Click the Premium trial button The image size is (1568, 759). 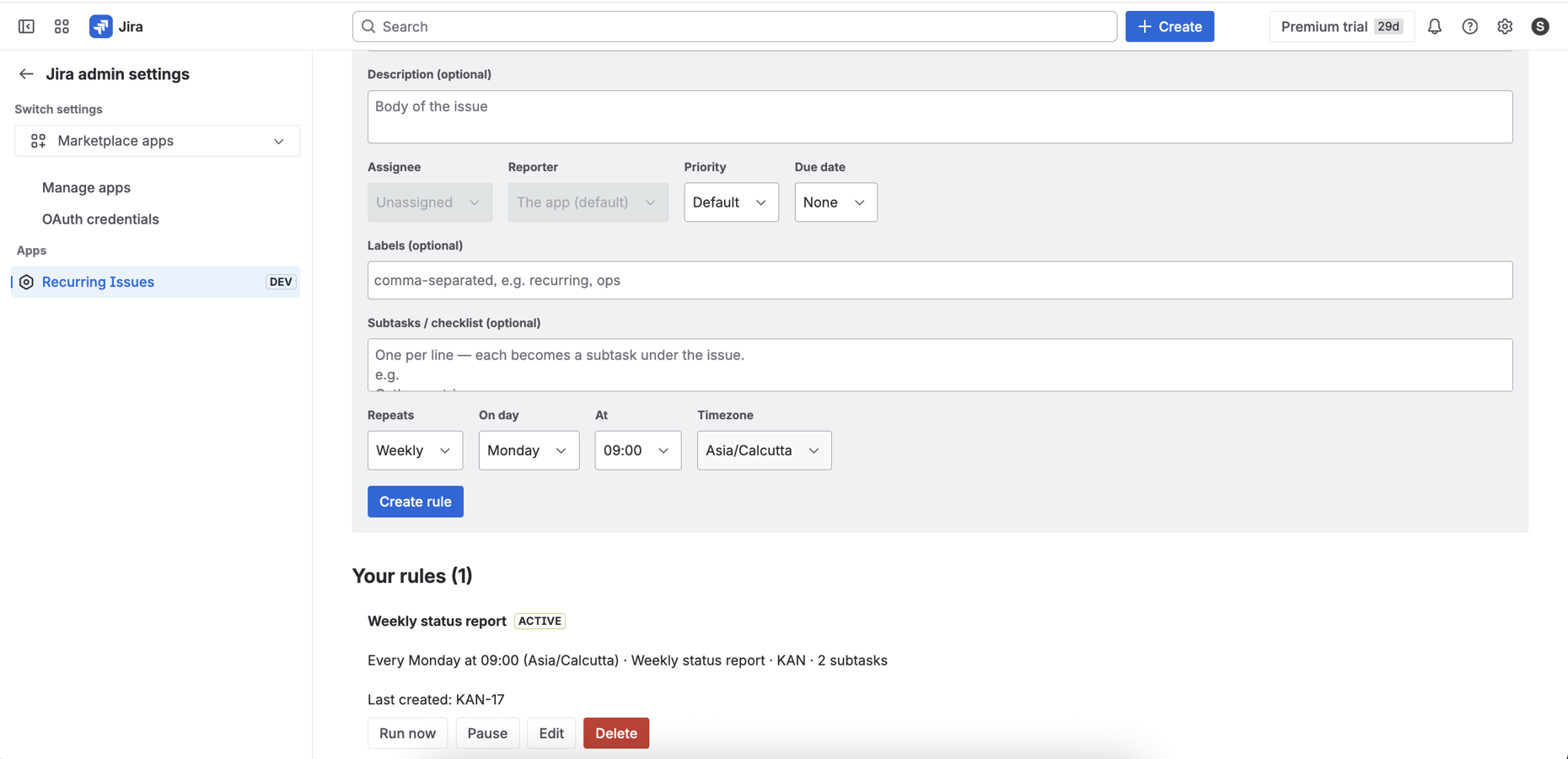click(x=1341, y=26)
